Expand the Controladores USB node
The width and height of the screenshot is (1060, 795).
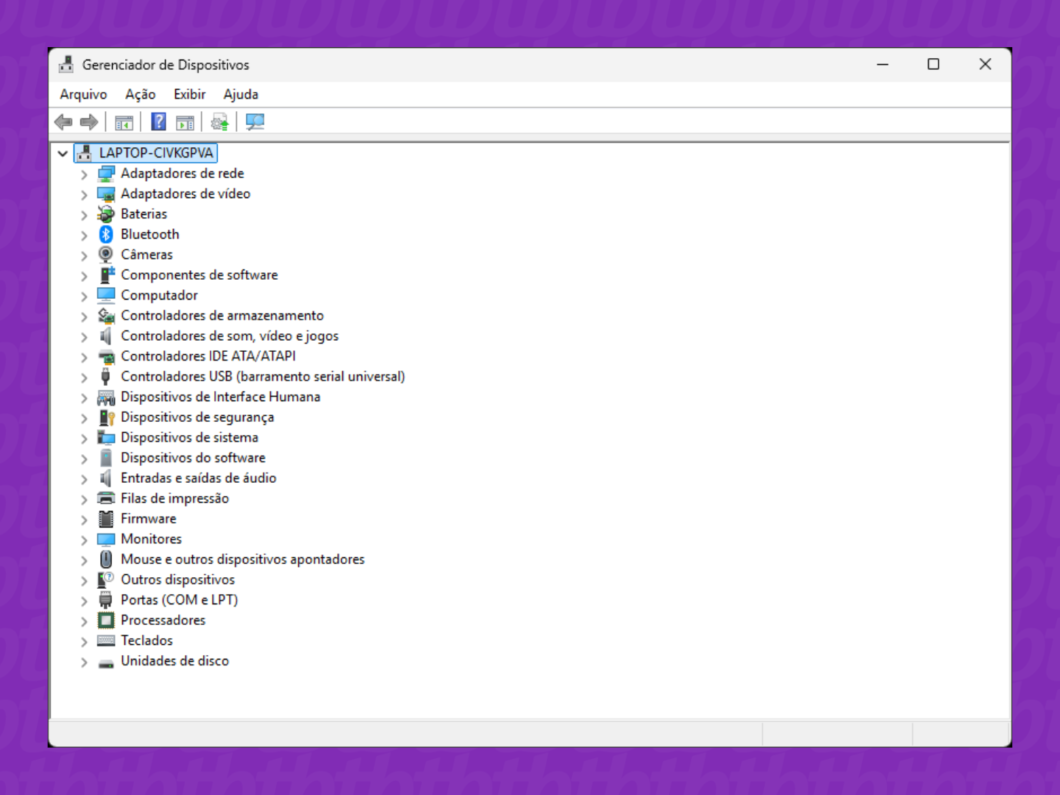pyautogui.click(x=84, y=376)
